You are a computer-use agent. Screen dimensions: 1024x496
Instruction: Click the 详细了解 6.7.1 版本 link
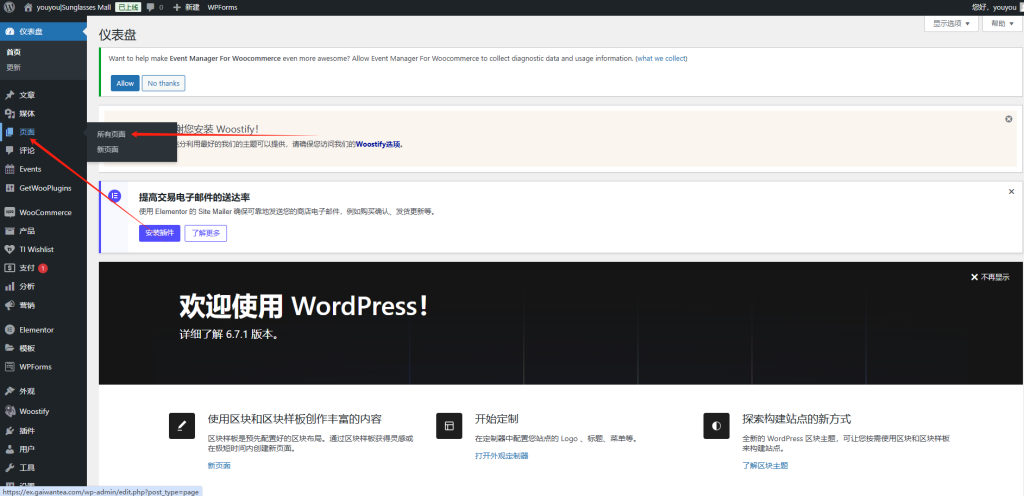pos(230,334)
